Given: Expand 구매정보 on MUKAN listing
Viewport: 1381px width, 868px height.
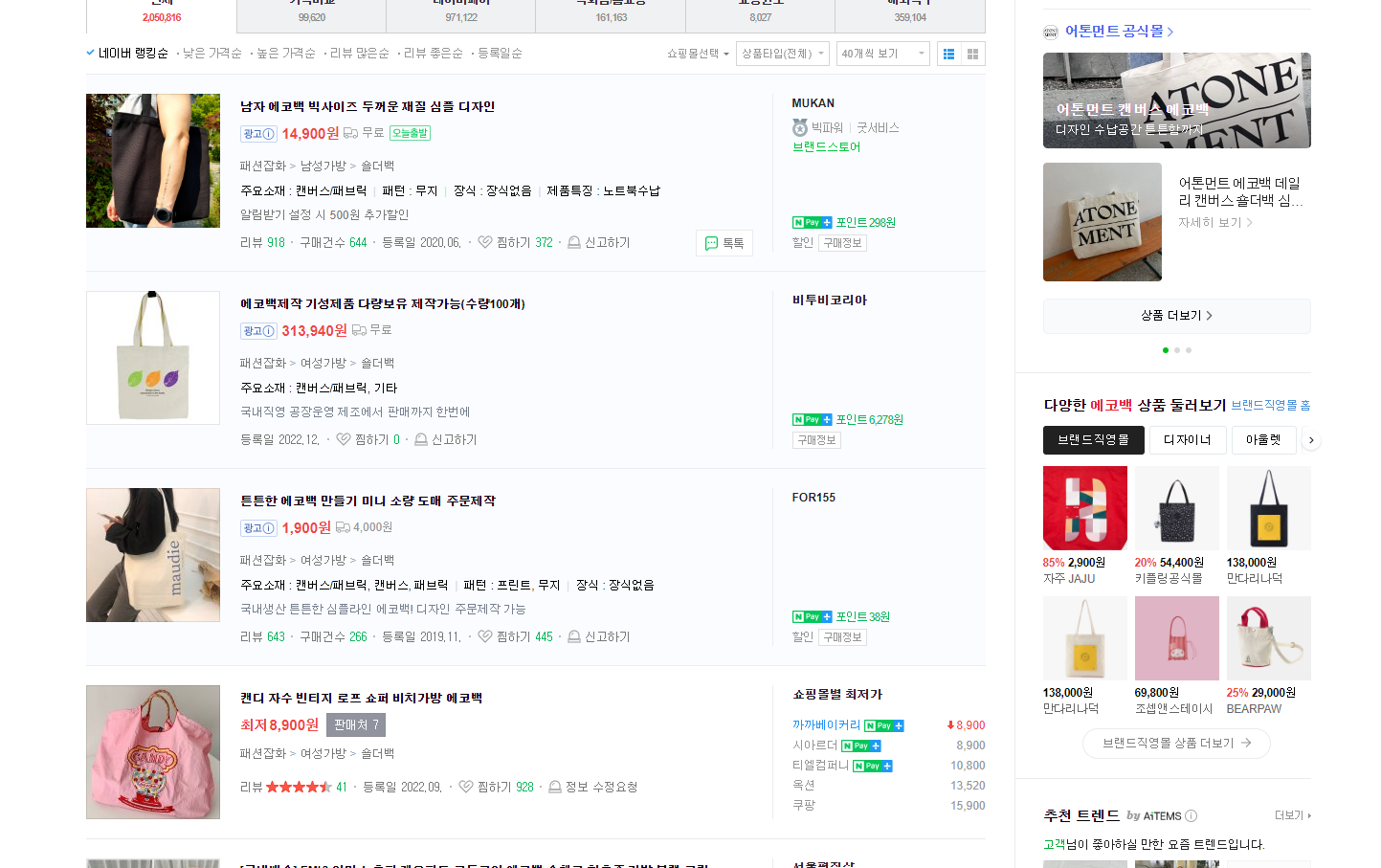Looking at the screenshot, I should (x=842, y=243).
